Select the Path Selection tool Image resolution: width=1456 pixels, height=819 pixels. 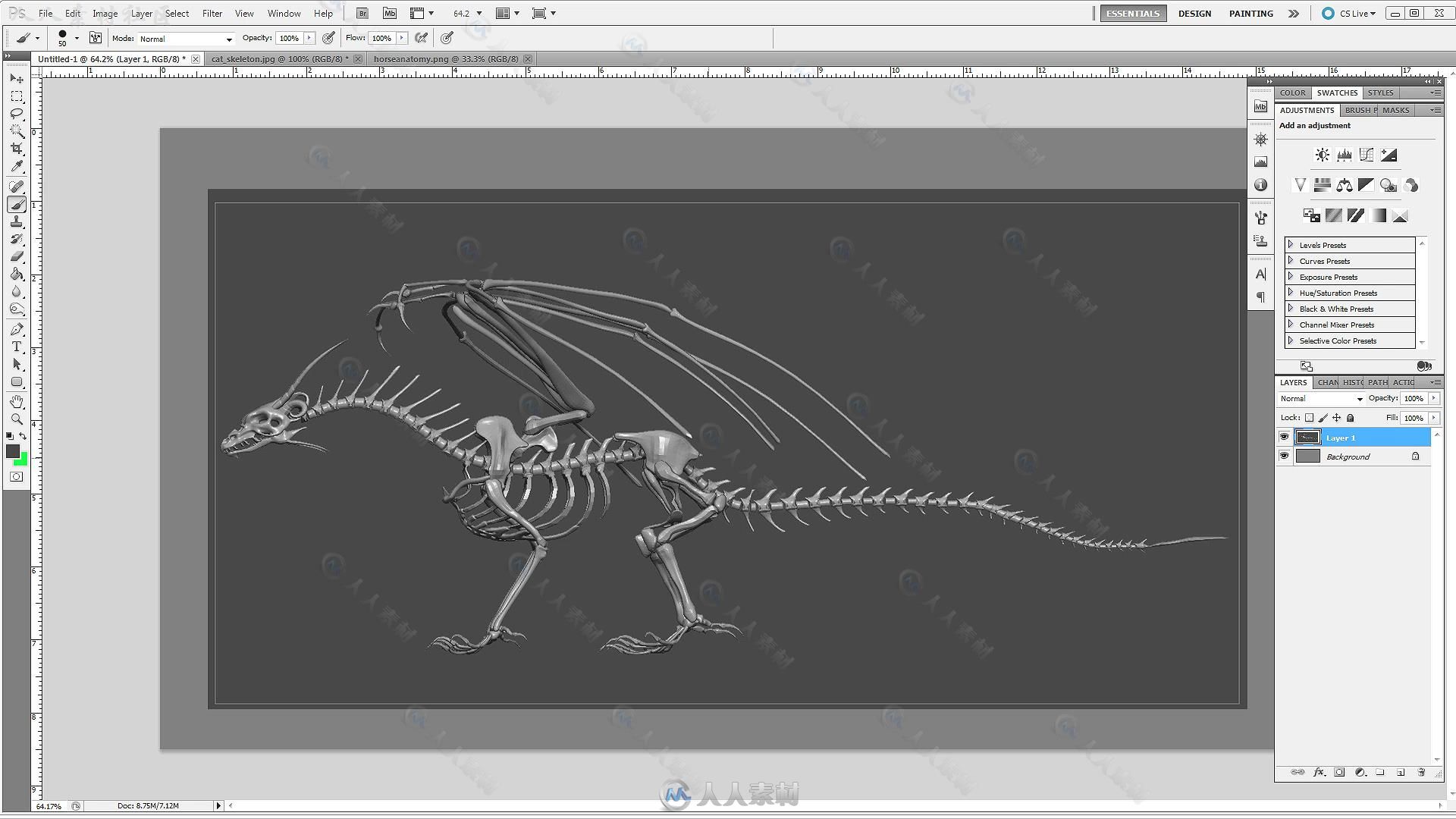[x=17, y=365]
